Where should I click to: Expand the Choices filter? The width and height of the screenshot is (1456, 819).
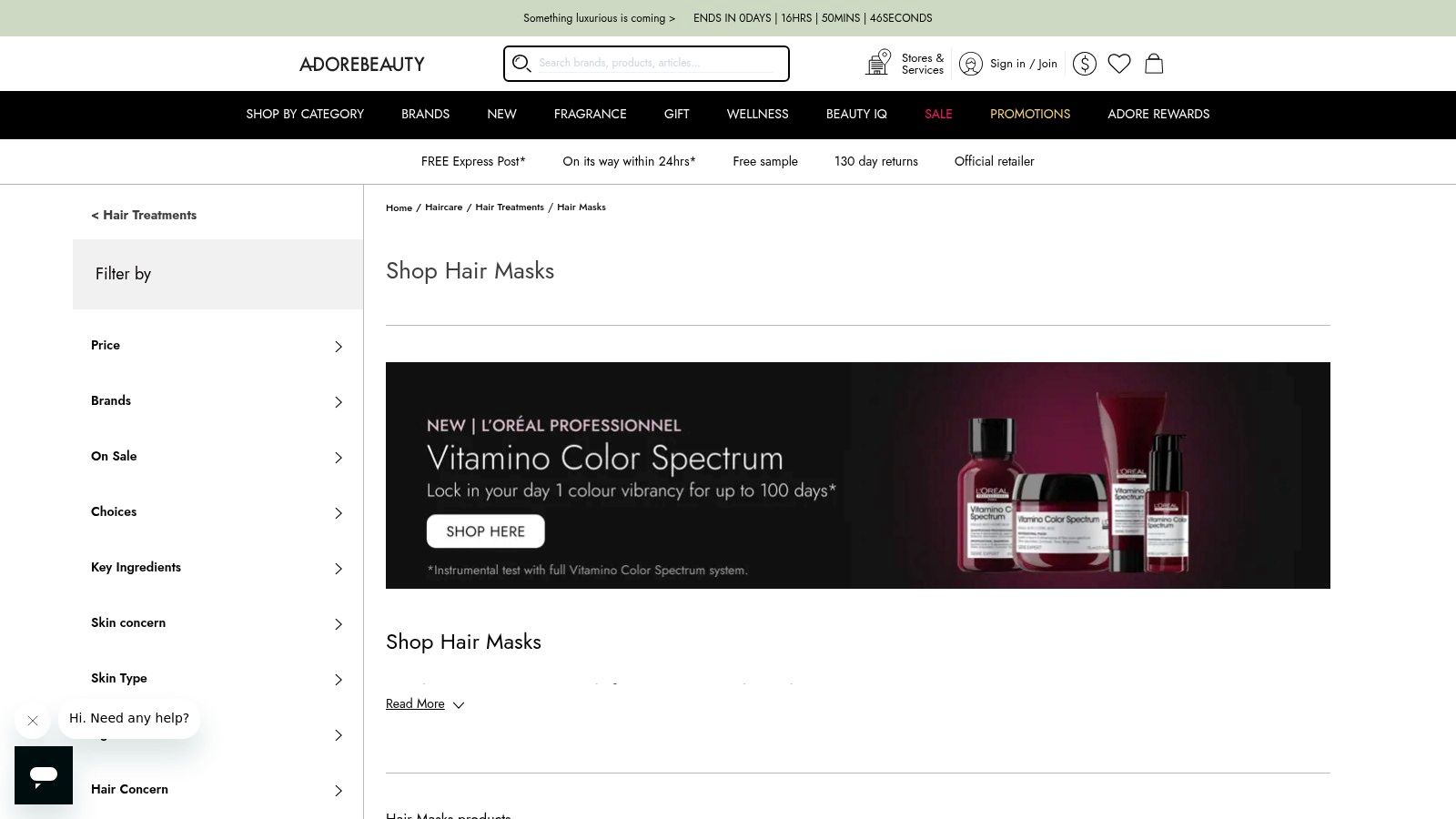217,512
